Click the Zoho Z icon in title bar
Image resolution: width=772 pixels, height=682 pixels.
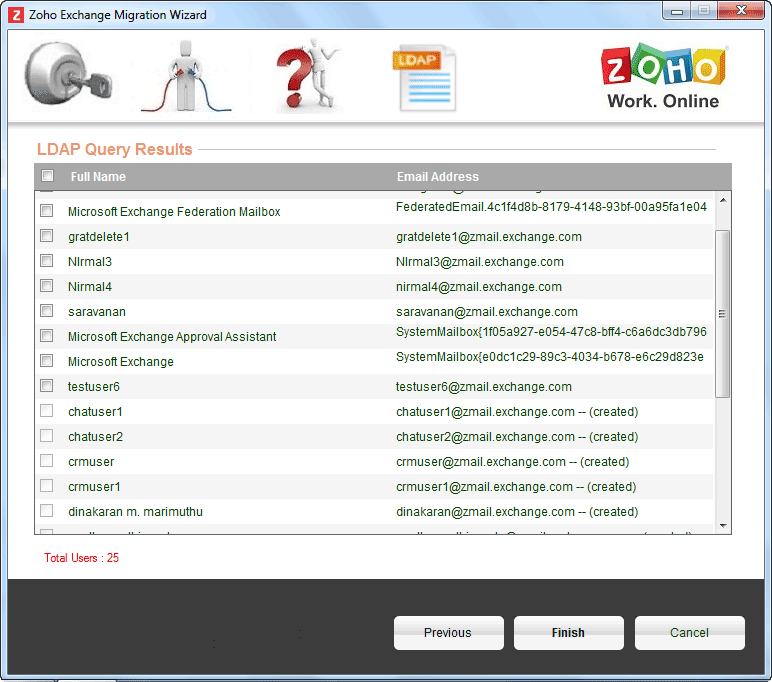tap(16, 15)
